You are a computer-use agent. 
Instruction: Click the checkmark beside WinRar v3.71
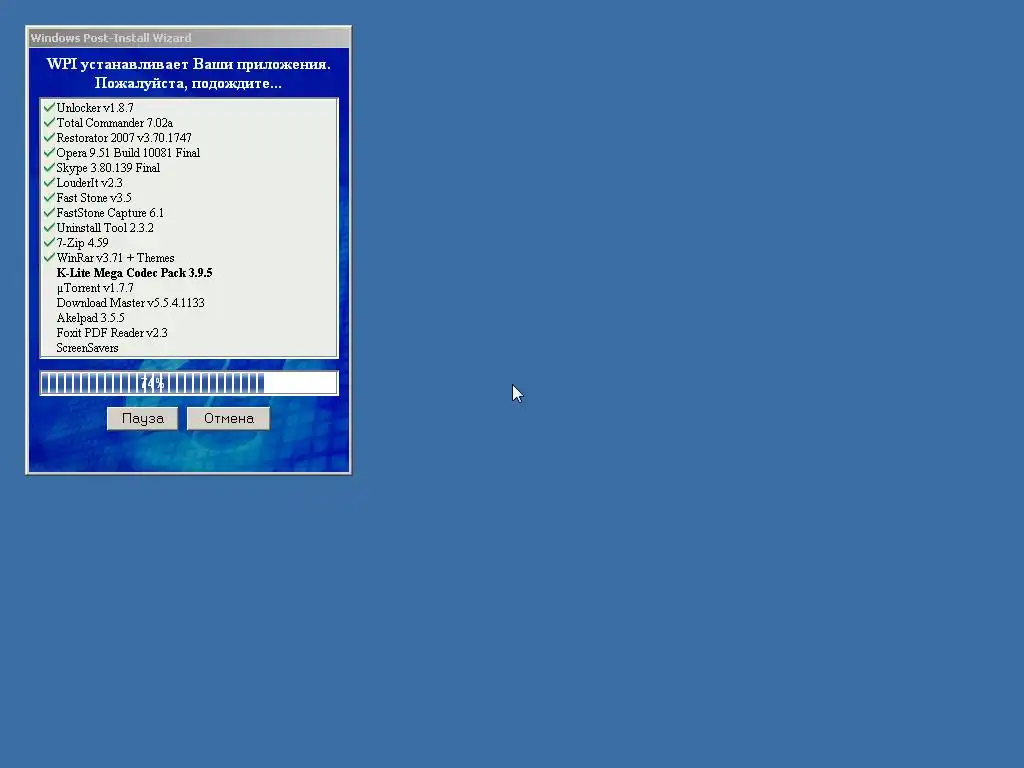[49, 257]
